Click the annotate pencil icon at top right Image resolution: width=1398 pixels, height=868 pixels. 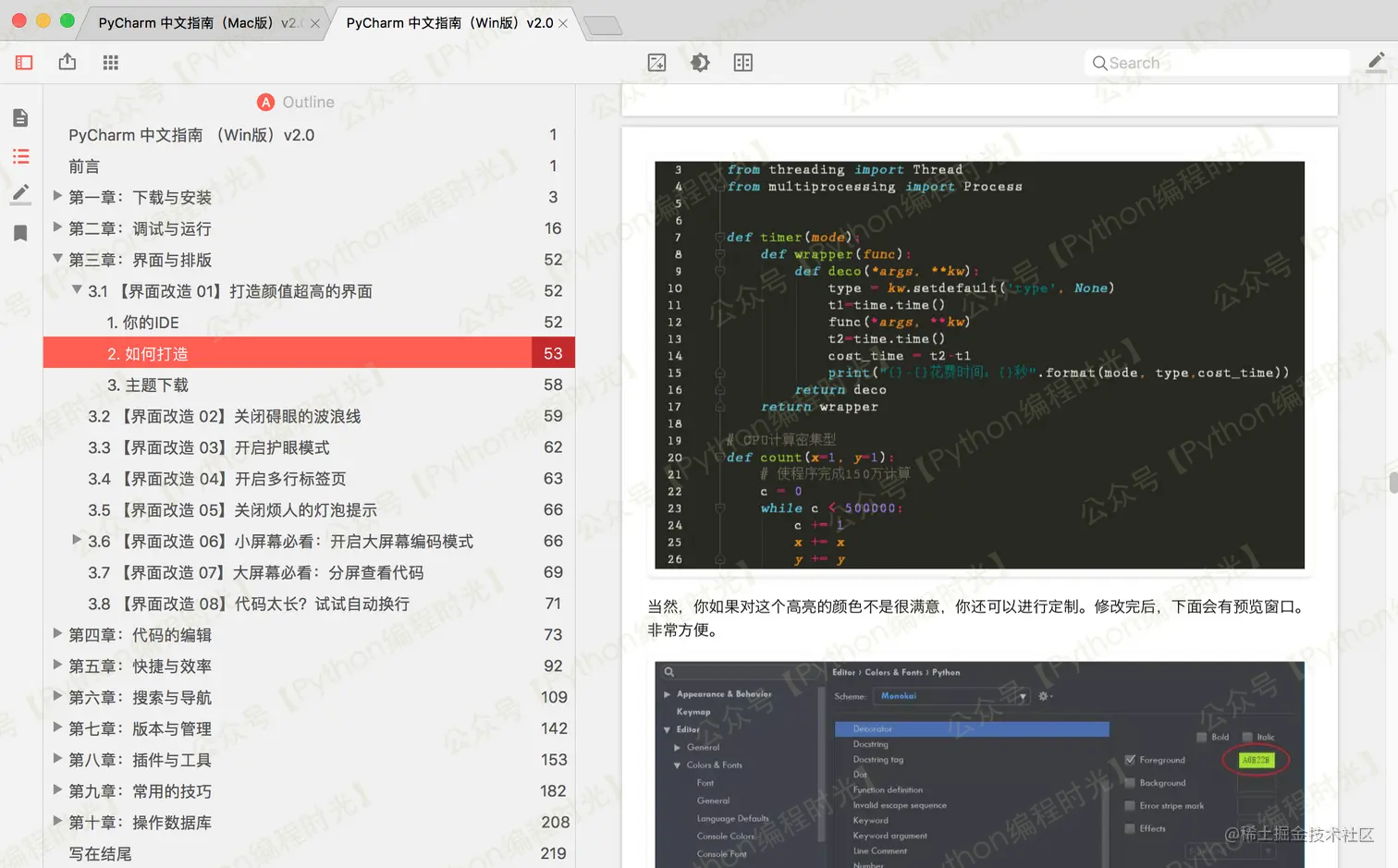(x=1376, y=62)
